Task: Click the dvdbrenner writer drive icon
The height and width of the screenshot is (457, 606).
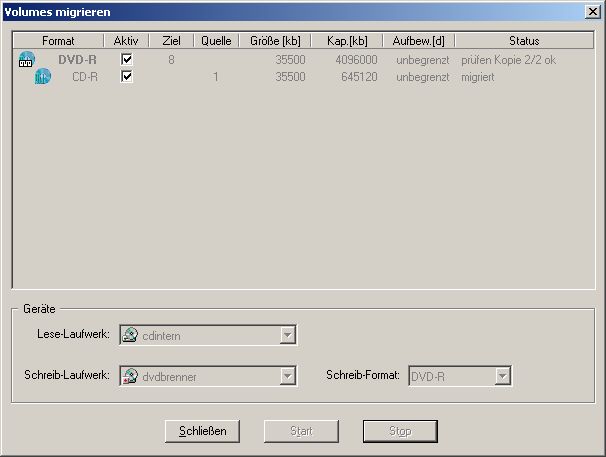Action: point(130,376)
